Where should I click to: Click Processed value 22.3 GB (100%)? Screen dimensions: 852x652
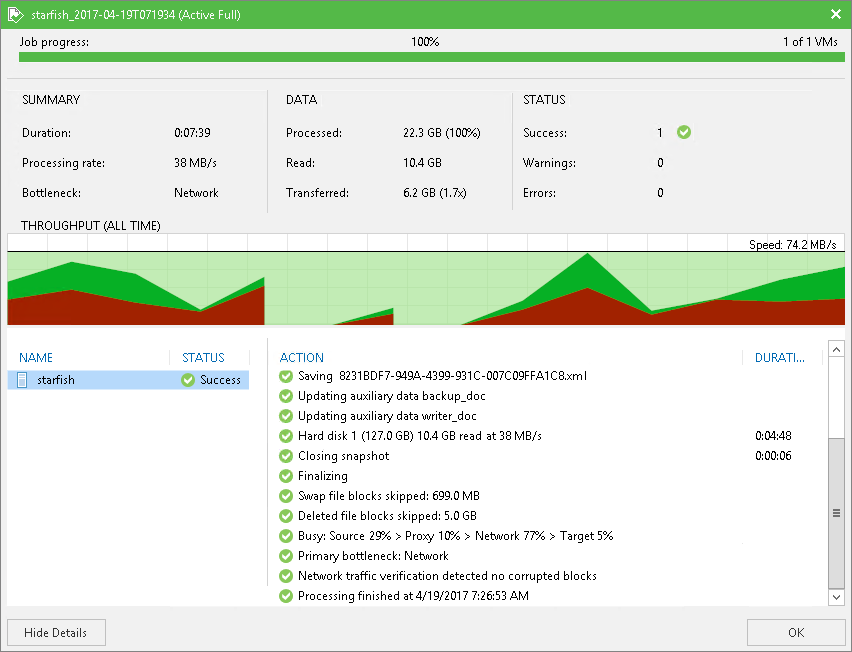[x=442, y=133]
